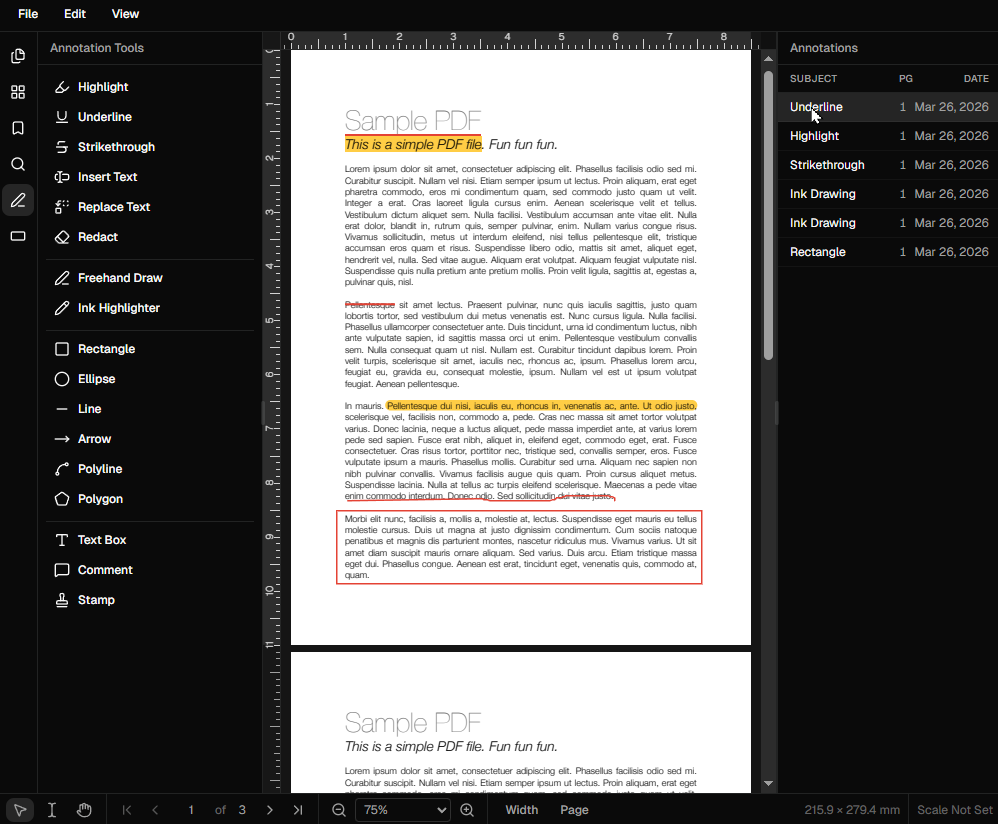The image size is (998, 824).
Task: Open the page thumbnails grid view
Action: click(18, 92)
